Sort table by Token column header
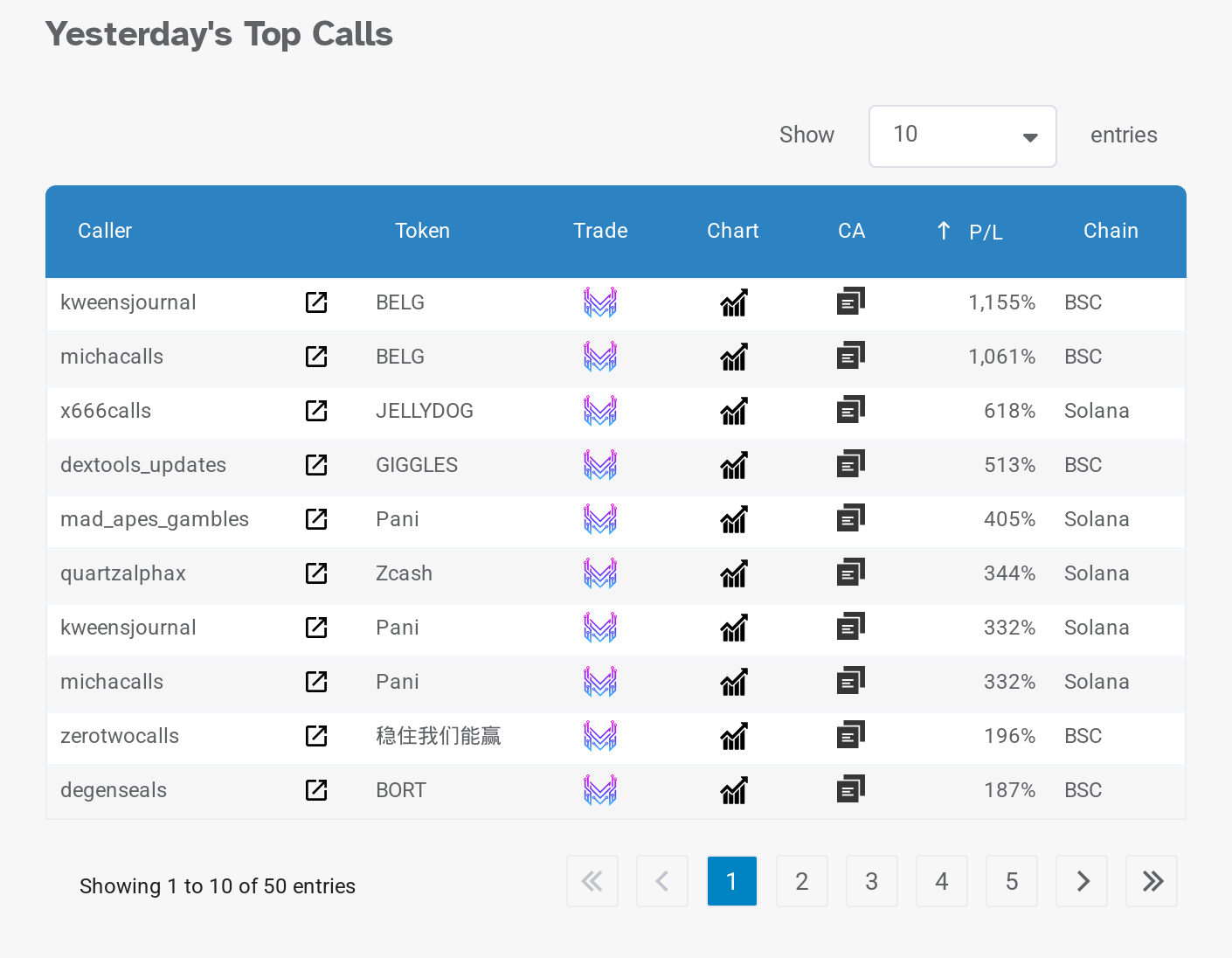The image size is (1232, 958). point(422,231)
